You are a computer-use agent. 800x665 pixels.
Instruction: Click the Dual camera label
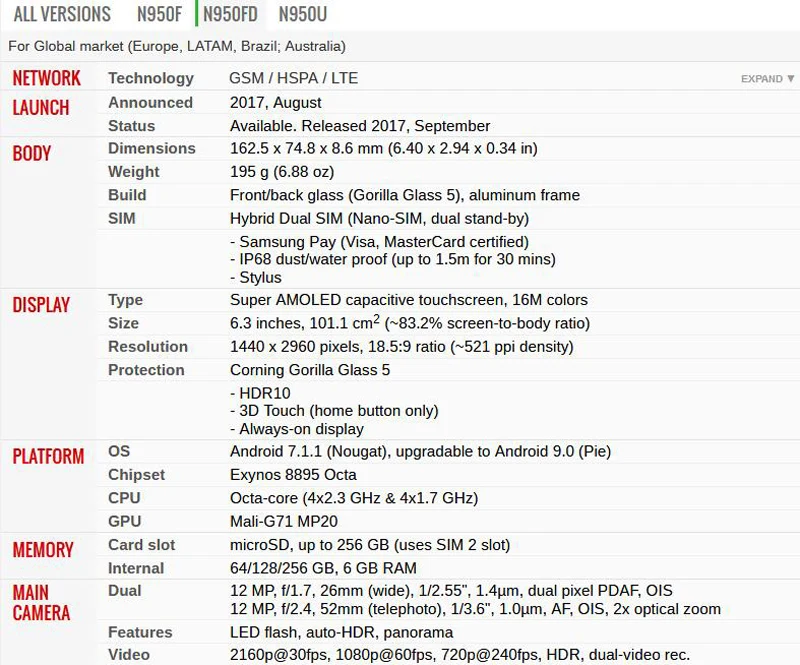124,591
